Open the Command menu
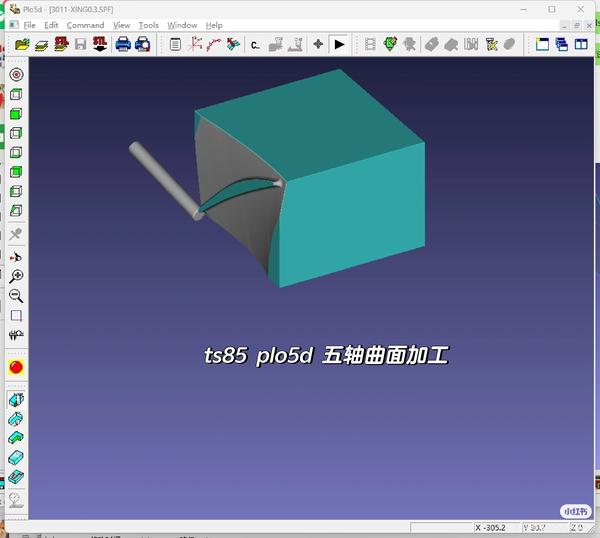The height and width of the screenshot is (538, 600). 85,25
